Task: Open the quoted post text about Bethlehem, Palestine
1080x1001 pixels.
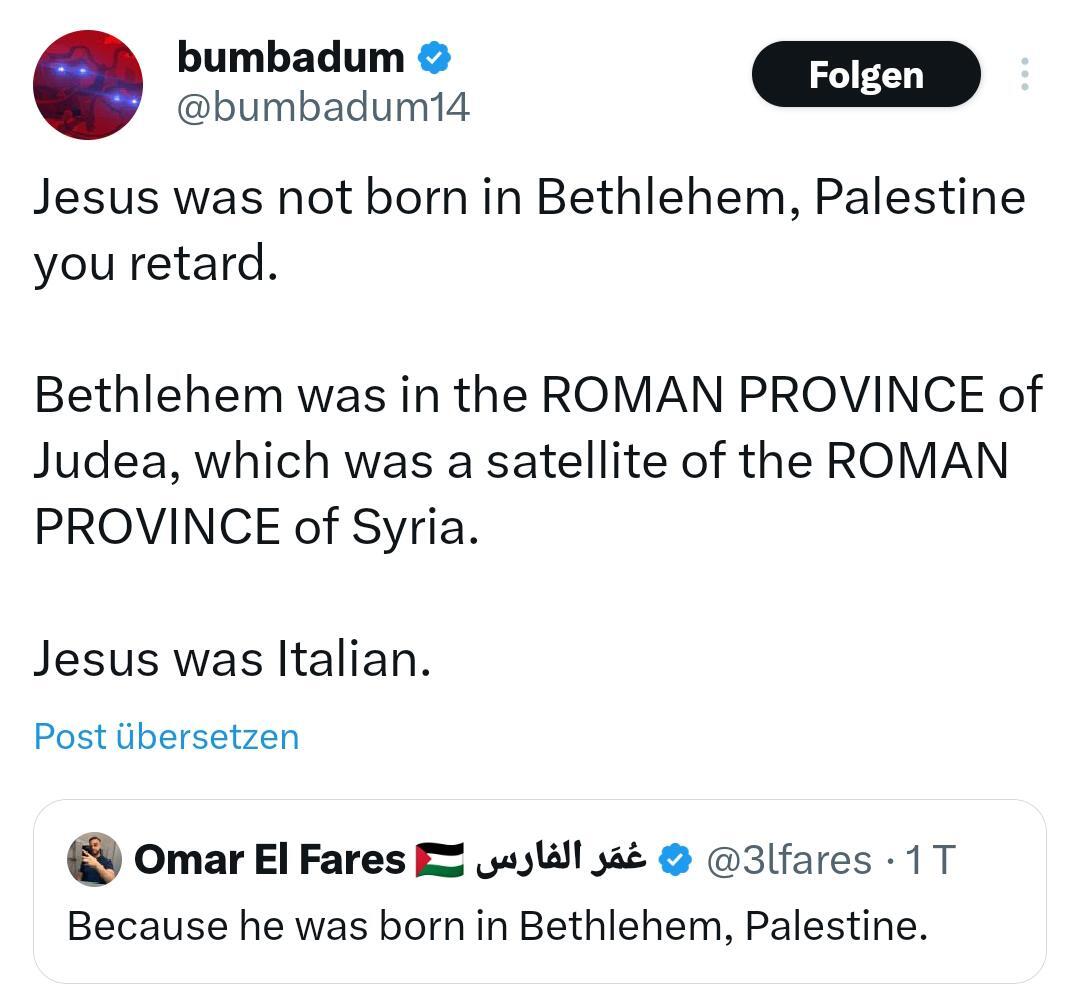Action: click(497, 926)
